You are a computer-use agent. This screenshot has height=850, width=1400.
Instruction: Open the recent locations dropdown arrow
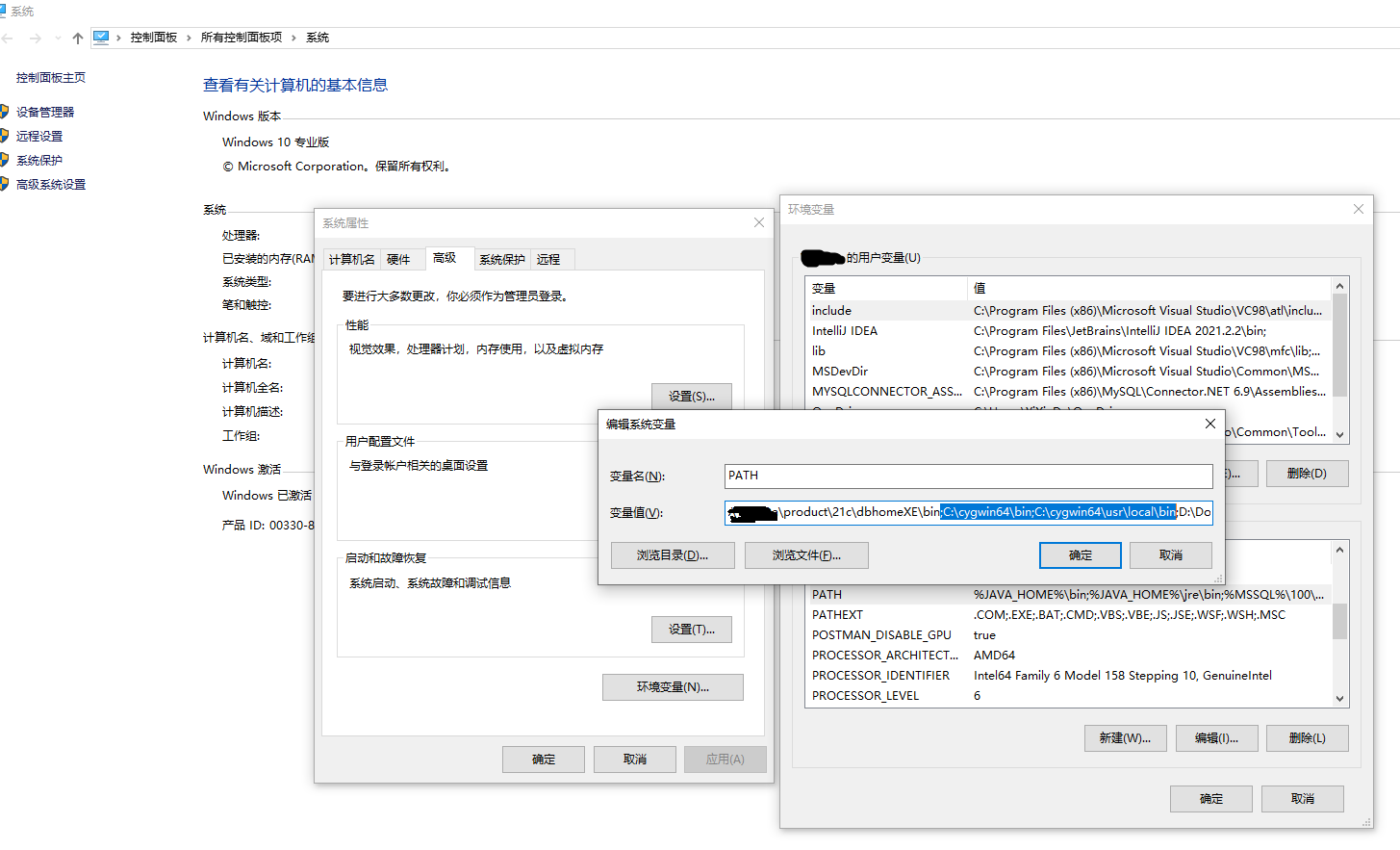58,39
